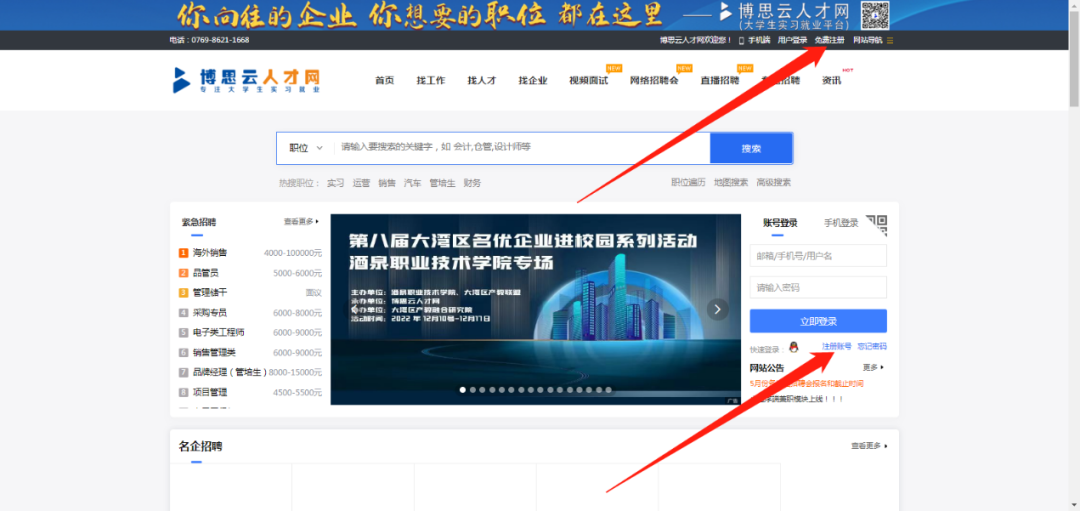Click the 大湾区名优企业进校园 carousel banner
The width and height of the screenshot is (1080, 511).
pos(535,309)
